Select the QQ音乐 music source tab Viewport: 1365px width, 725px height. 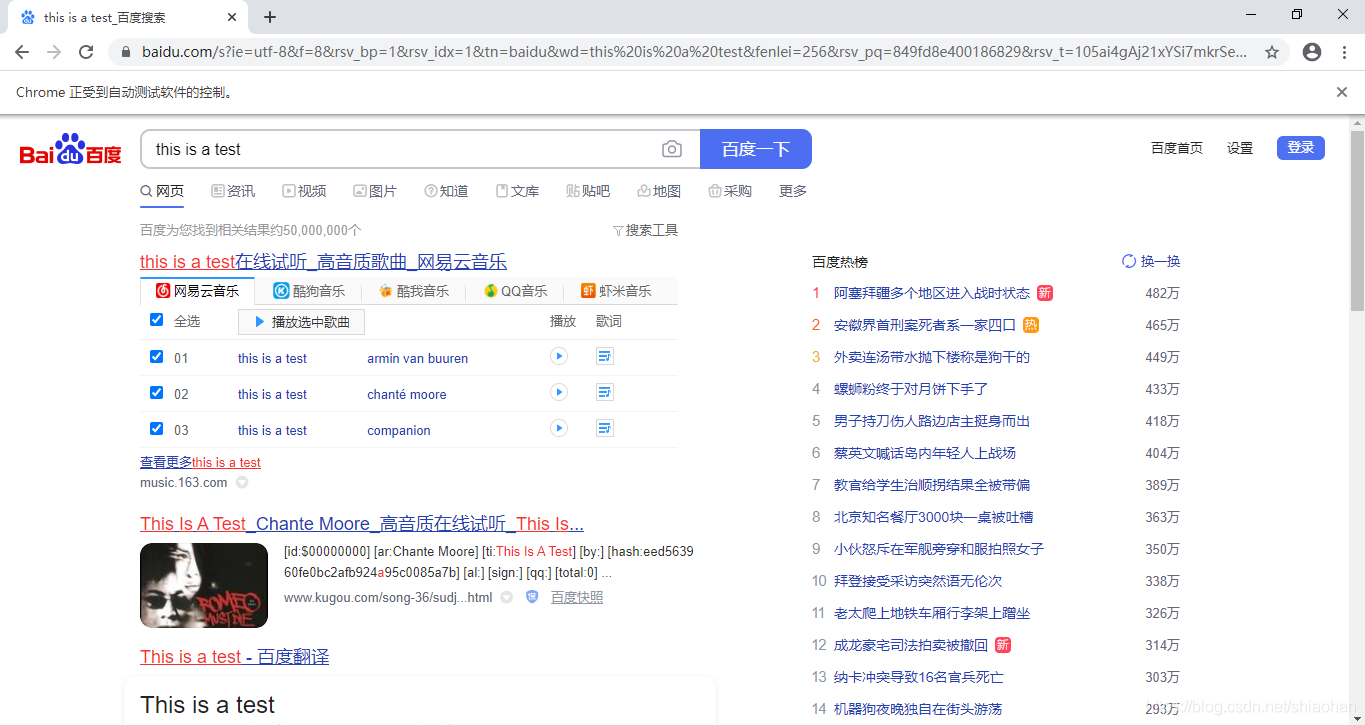[515, 291]
